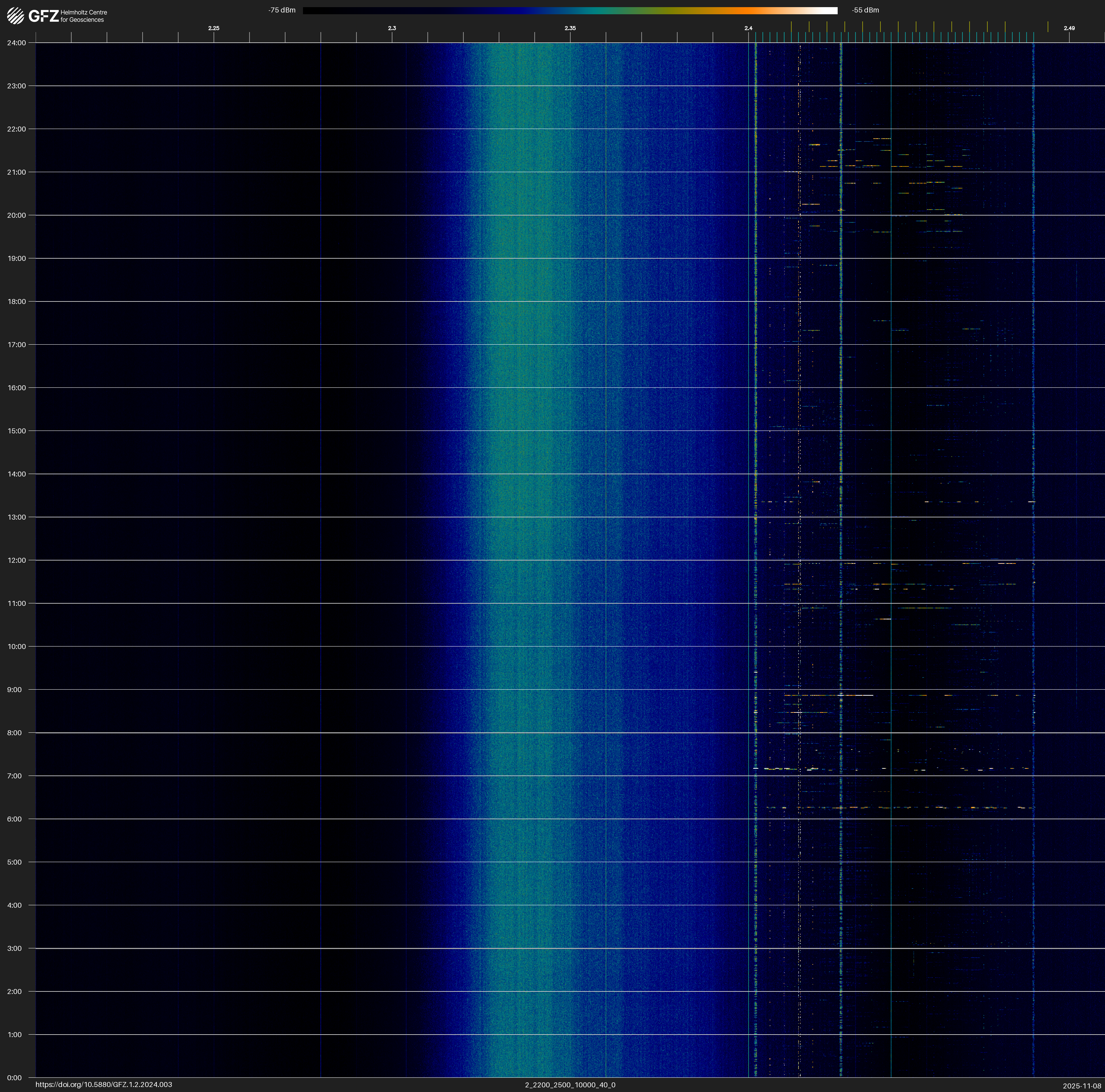Click the 18:00 time axis label
Viewport: 1105px width, 1092px height.
point(17,301)
